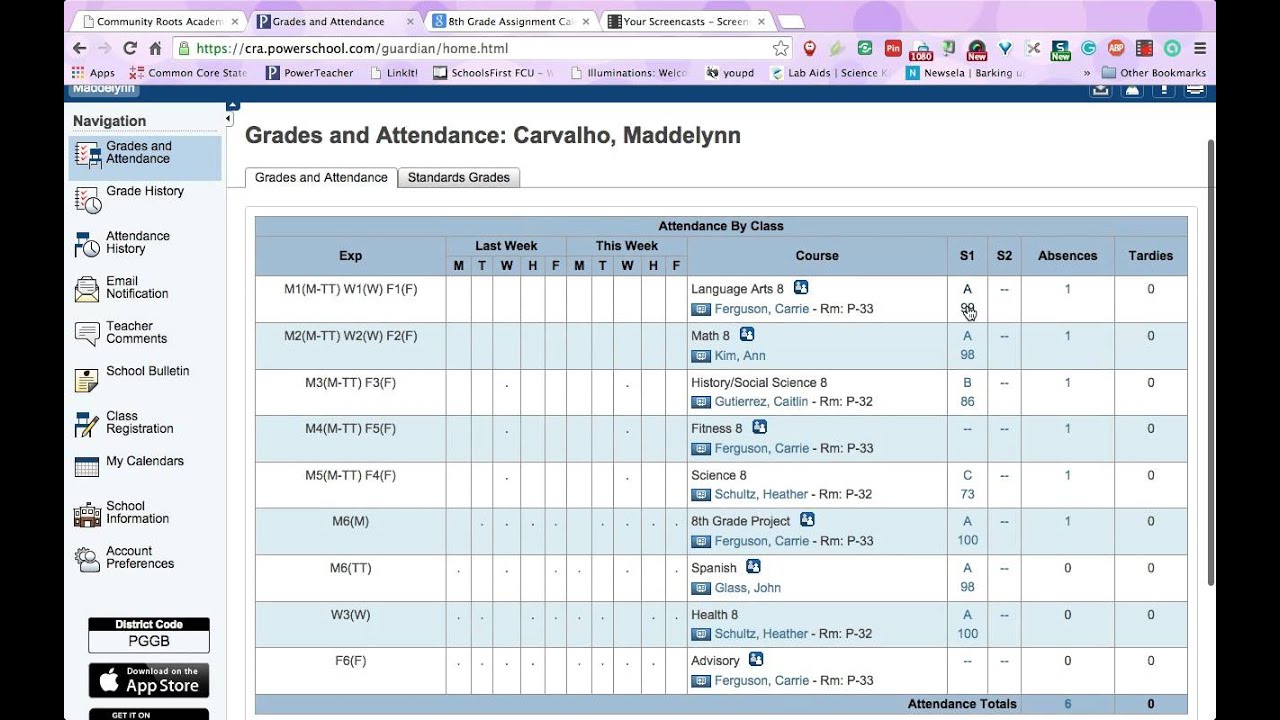Click the PowerSchool print icon in header
1280x720 pixels.
[x=1194, y=90]
